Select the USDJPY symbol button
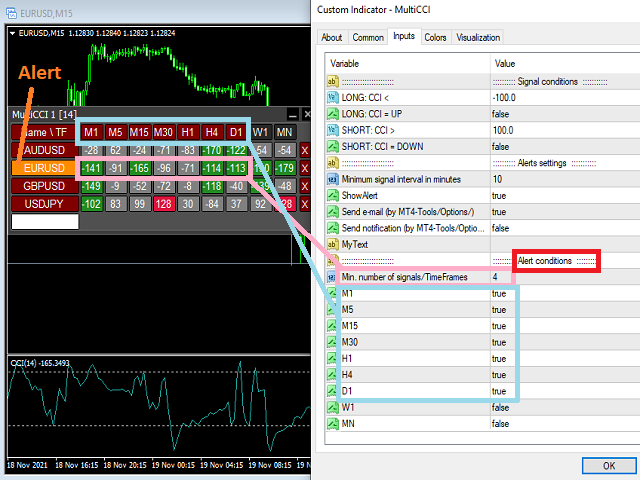 [44, 204]
